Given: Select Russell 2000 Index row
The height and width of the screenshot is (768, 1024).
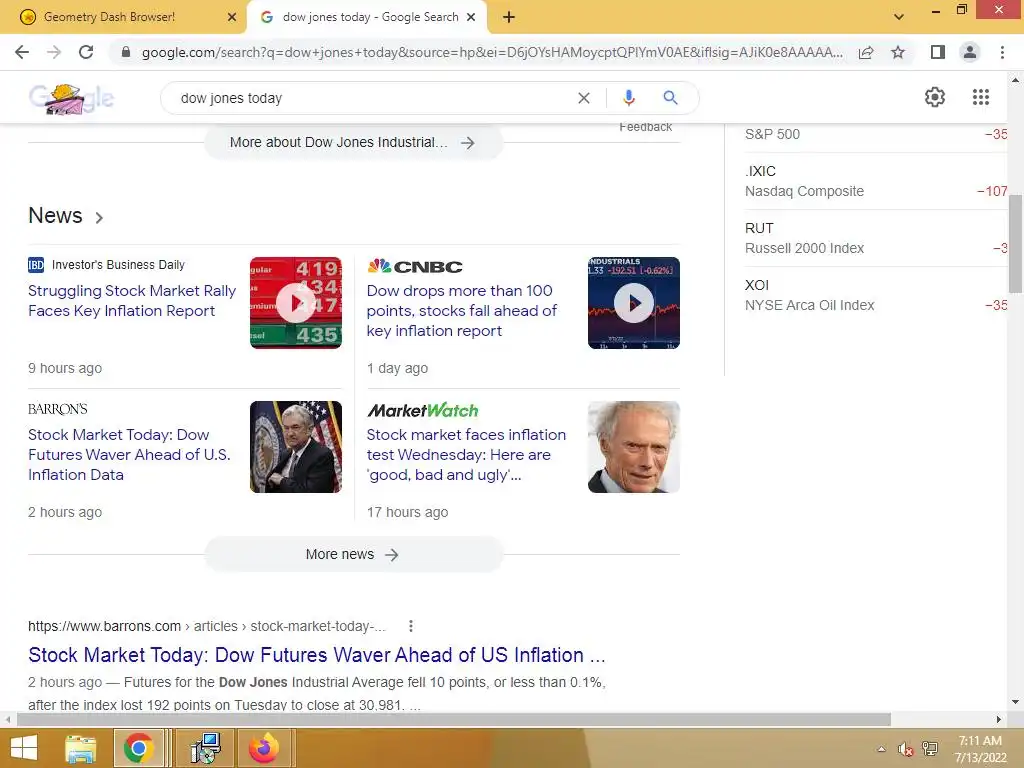Looking at the screenshot, I should pos(876,238).
